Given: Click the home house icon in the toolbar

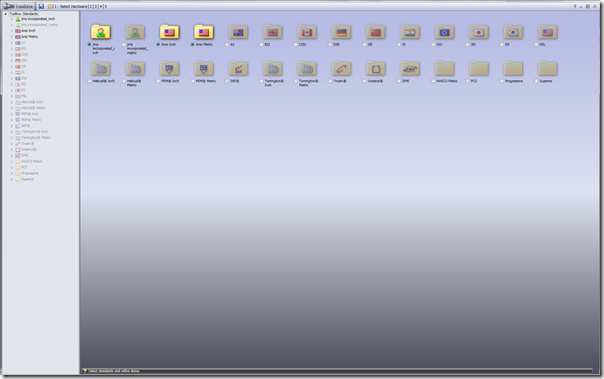Looking at the screenshot, I should [x=49, y=6].
